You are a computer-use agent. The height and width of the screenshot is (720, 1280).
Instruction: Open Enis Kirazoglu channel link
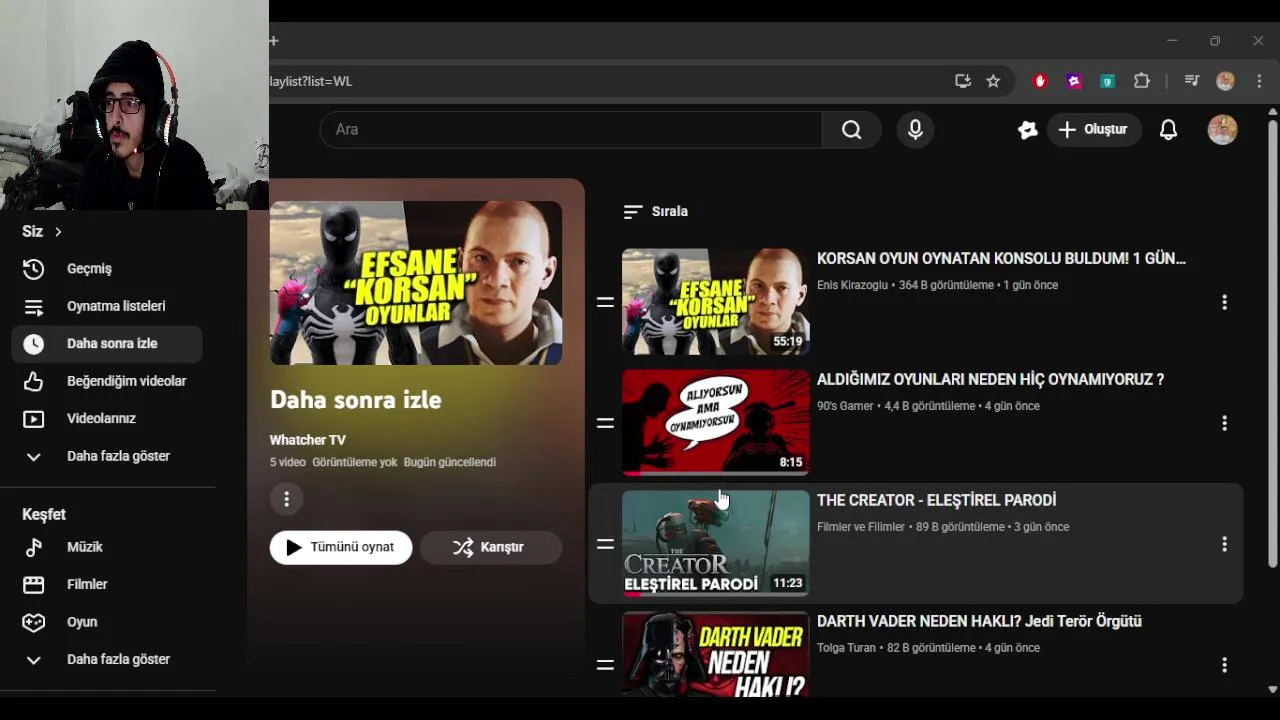click(x=852, y=285)
